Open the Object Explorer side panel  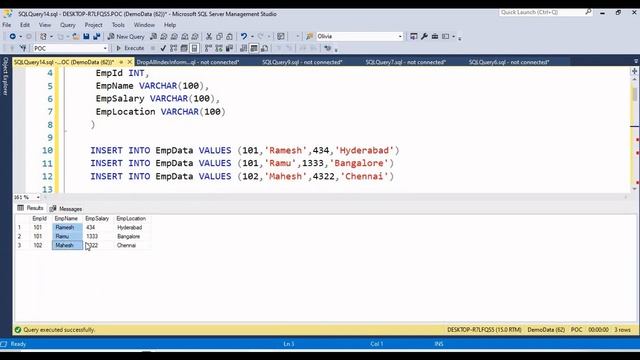tap(5, 76)
